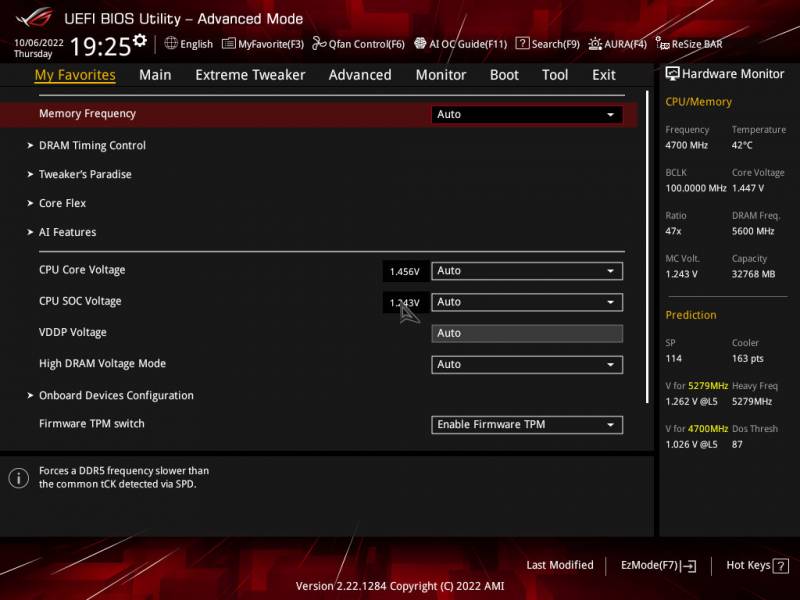Select the VDDP Voltage label
The image size is (800, 600).
point(72,333)
